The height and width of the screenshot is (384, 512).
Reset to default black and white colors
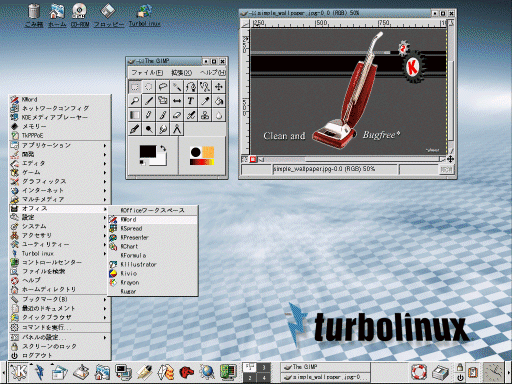(142, 163)
